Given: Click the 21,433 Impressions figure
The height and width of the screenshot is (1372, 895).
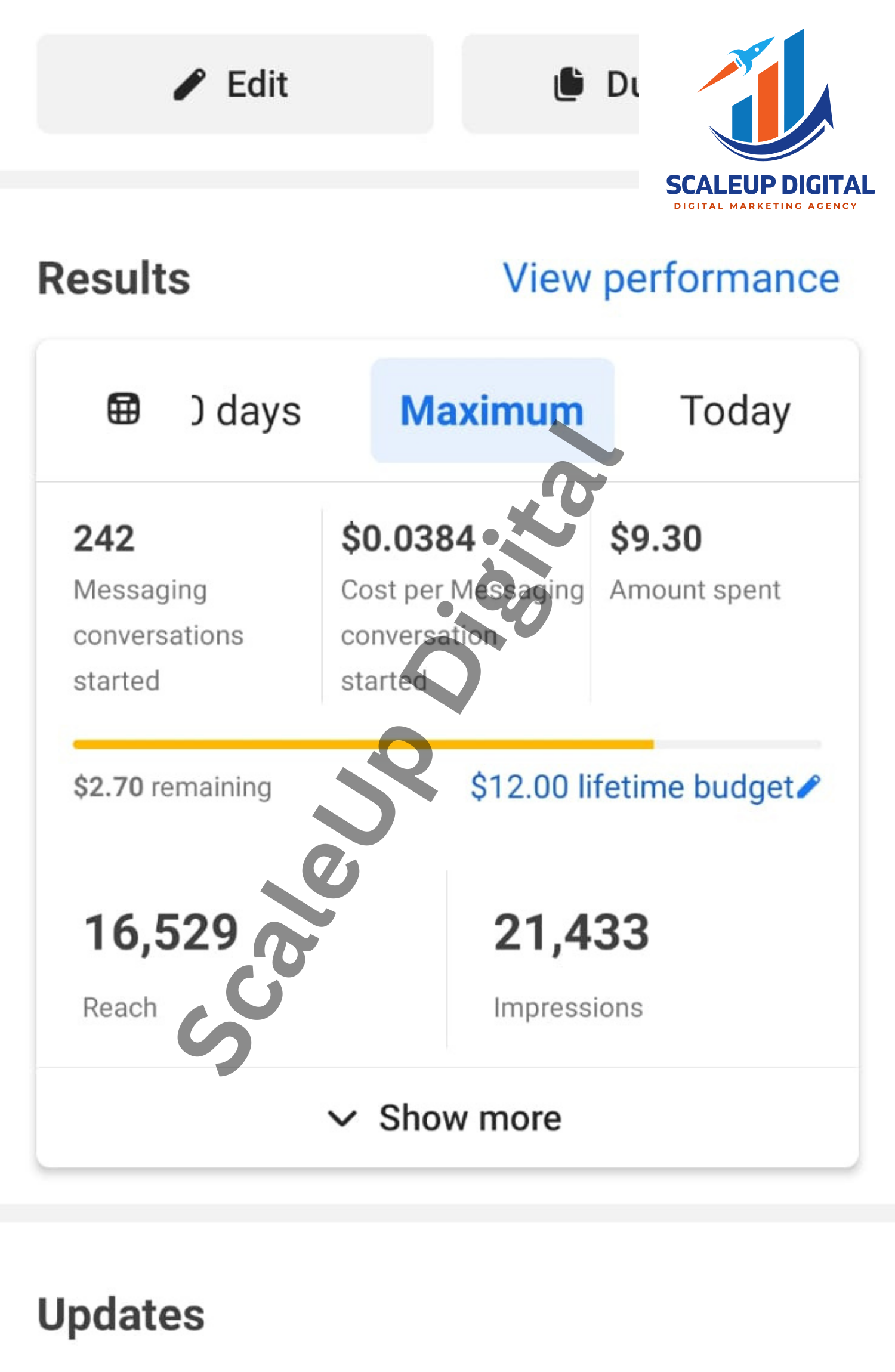Looking at the screenshot, I should point(571,932).
